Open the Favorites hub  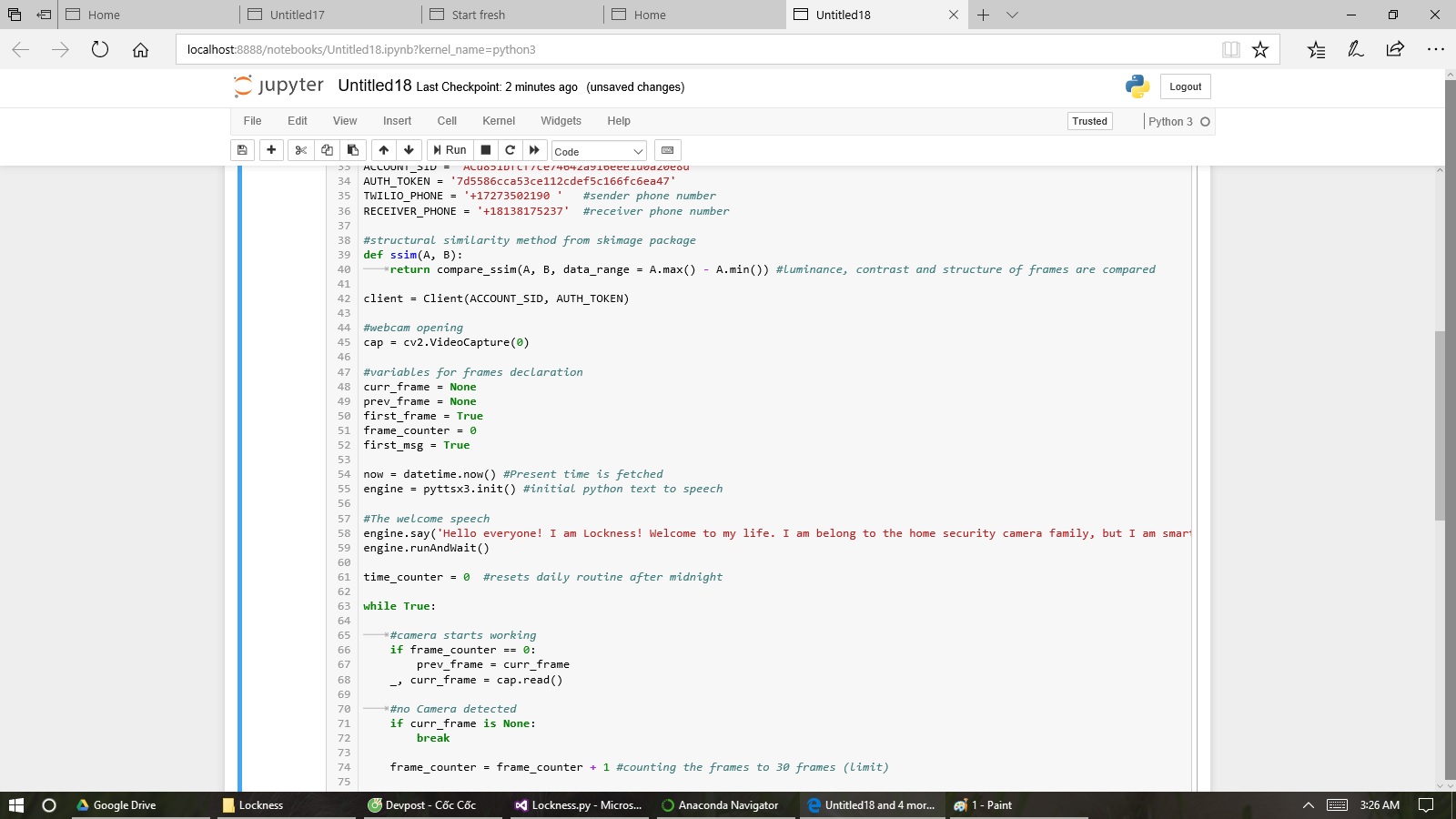(1316, 49)
